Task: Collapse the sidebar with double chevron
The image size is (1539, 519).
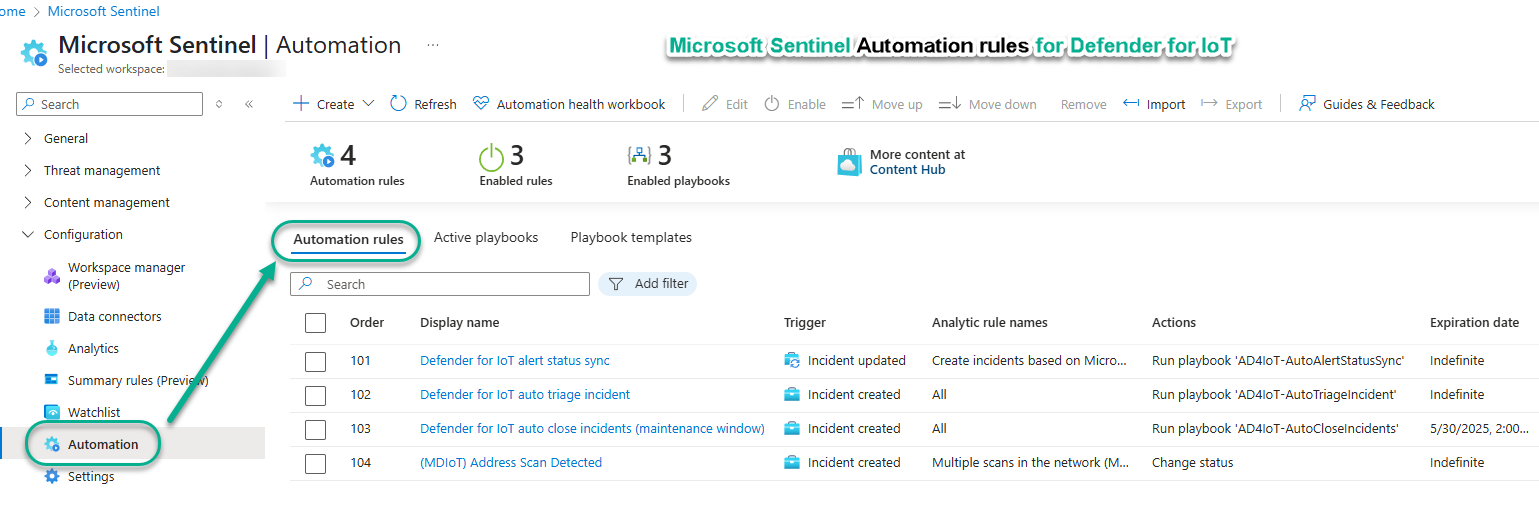Action: (249, 104)
